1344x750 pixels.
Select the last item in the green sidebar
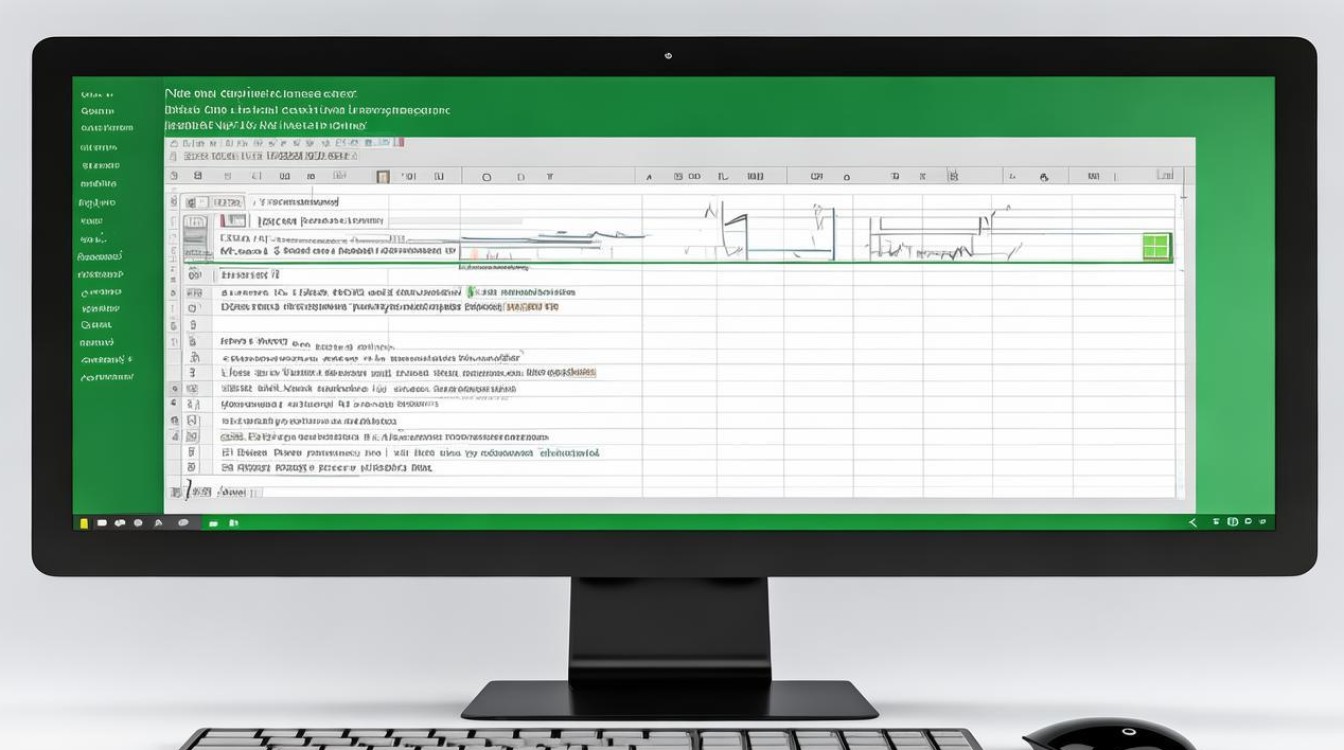point(107,377)
